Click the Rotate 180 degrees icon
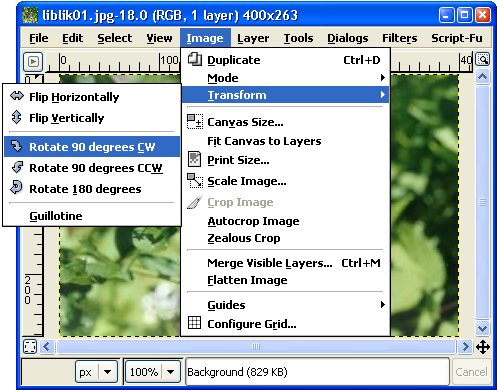This screenshot has width=497, height=390. [16, 188]
